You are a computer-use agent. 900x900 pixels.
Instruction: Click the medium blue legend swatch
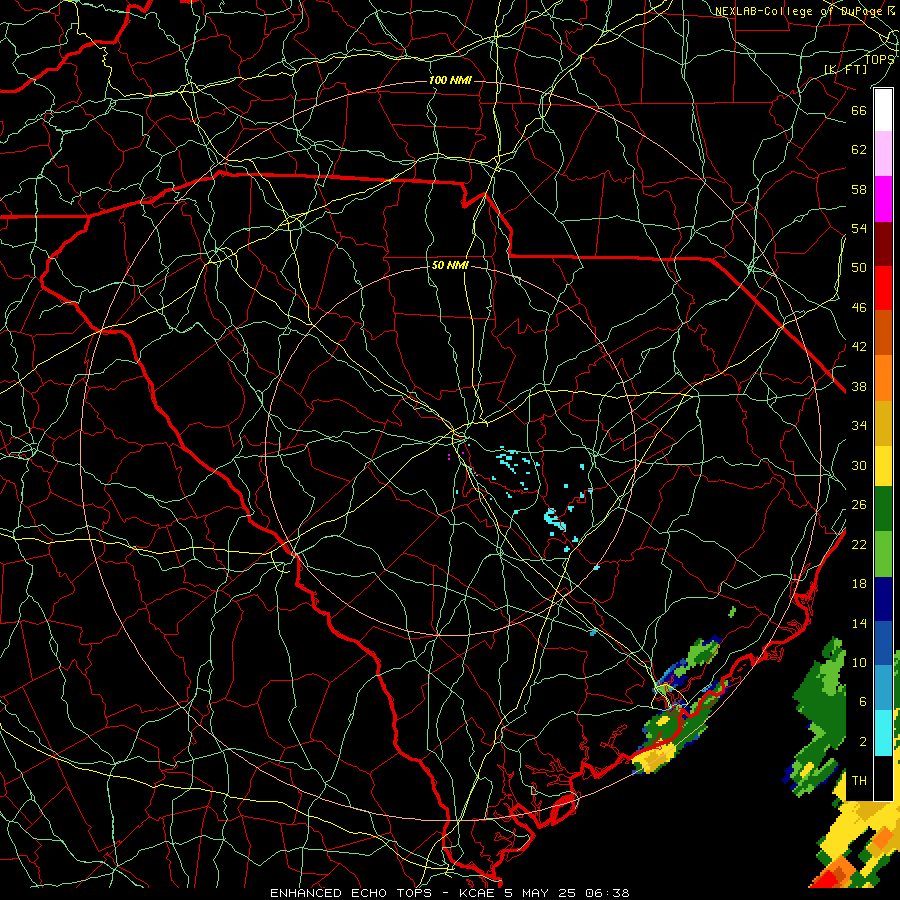tap(883, 643)
